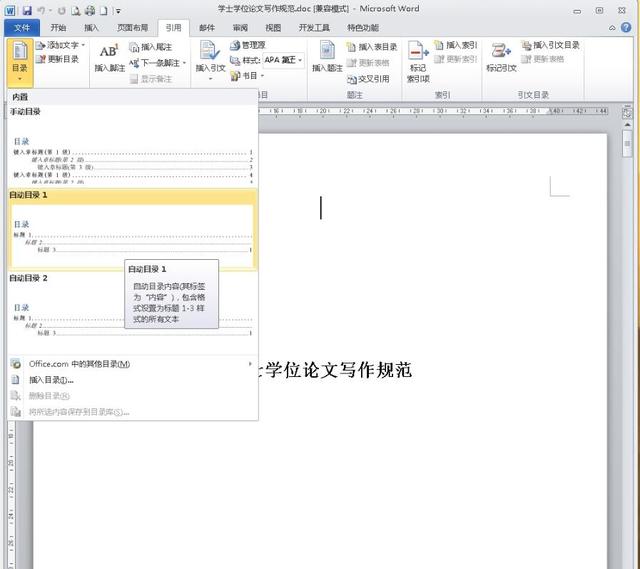Switch to the 开发工具 tab
This screenshot has height=569, width=640.
[x=314, y=28]
